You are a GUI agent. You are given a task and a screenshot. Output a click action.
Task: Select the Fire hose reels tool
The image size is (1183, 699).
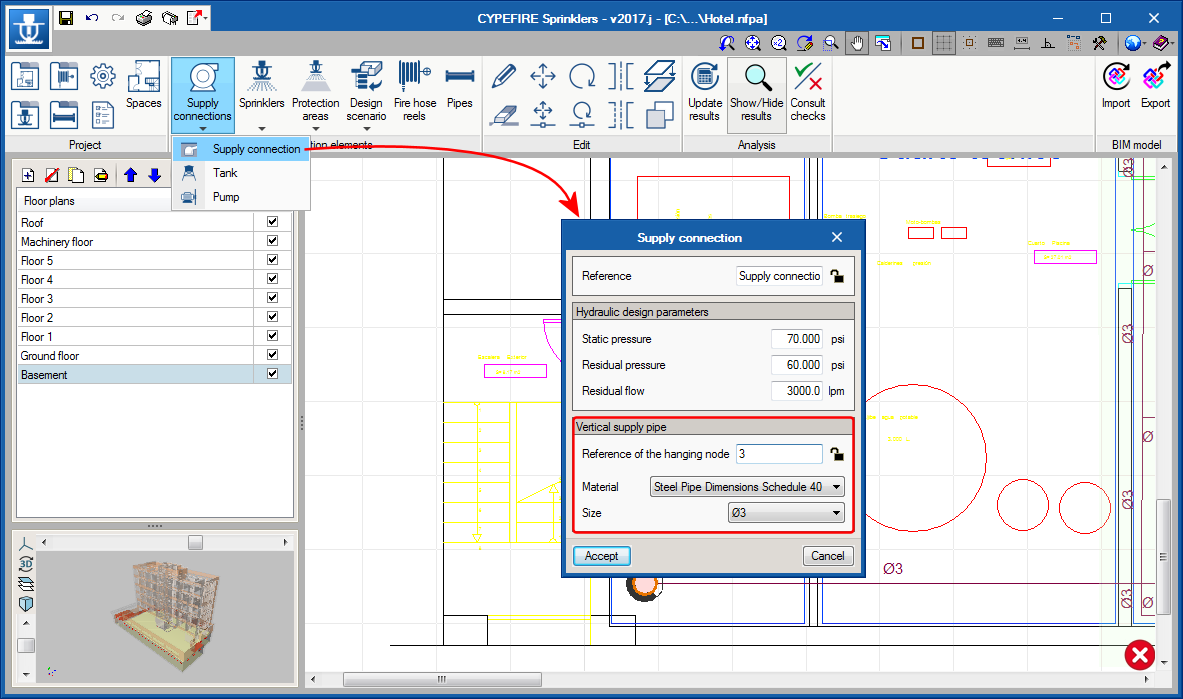(x=414, y=78)
